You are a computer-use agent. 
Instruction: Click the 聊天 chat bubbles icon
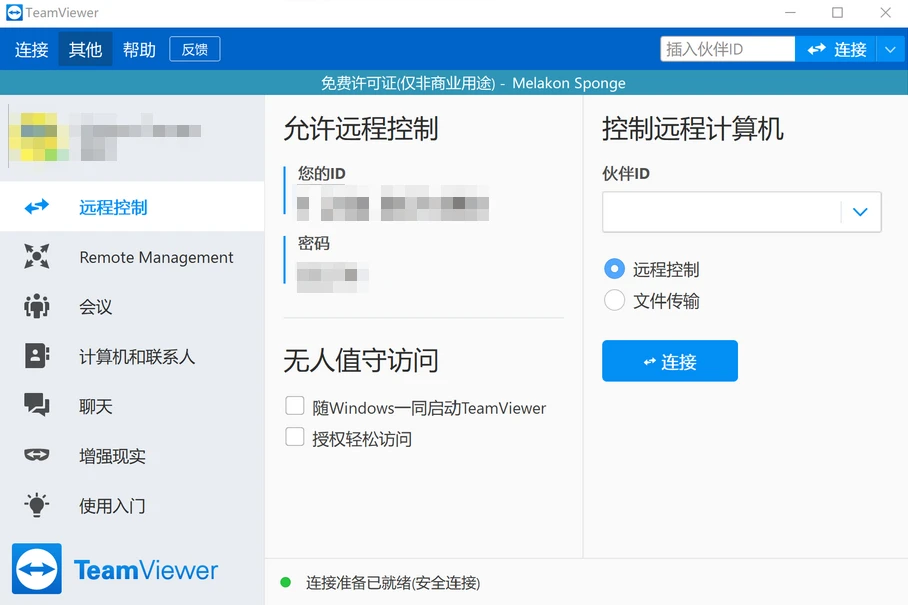[36, 405]
